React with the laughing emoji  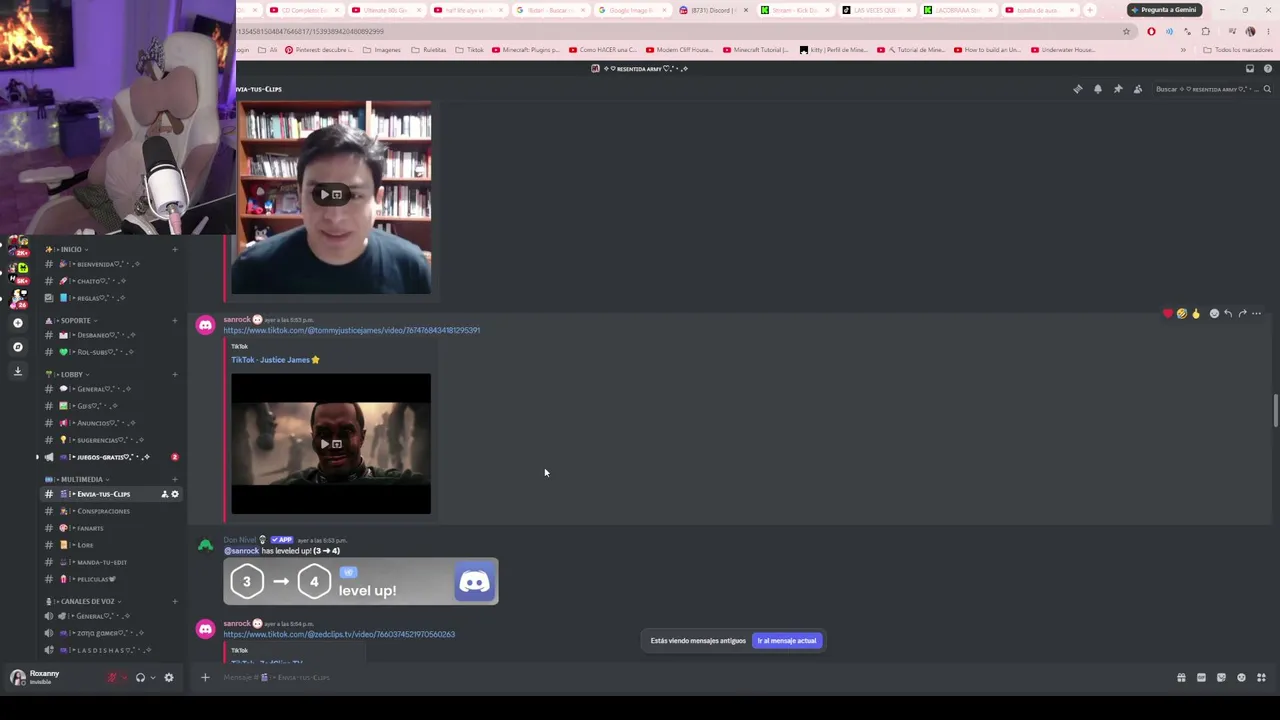pos(1181,314)
